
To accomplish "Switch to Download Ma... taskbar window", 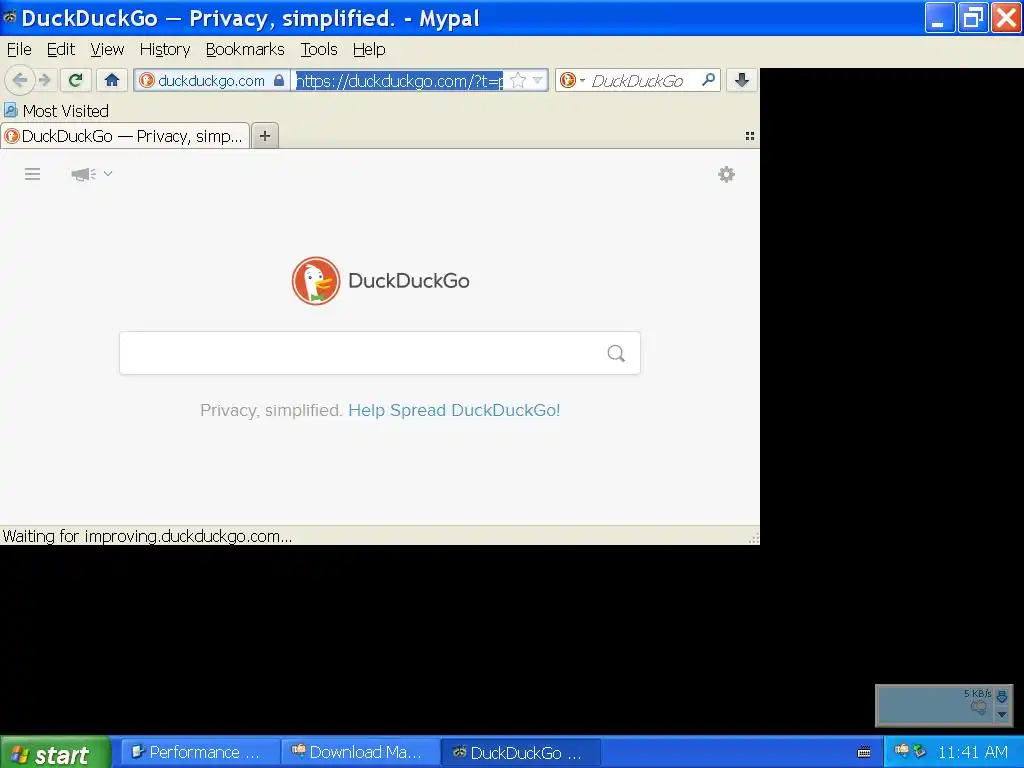I will [362, 753].
